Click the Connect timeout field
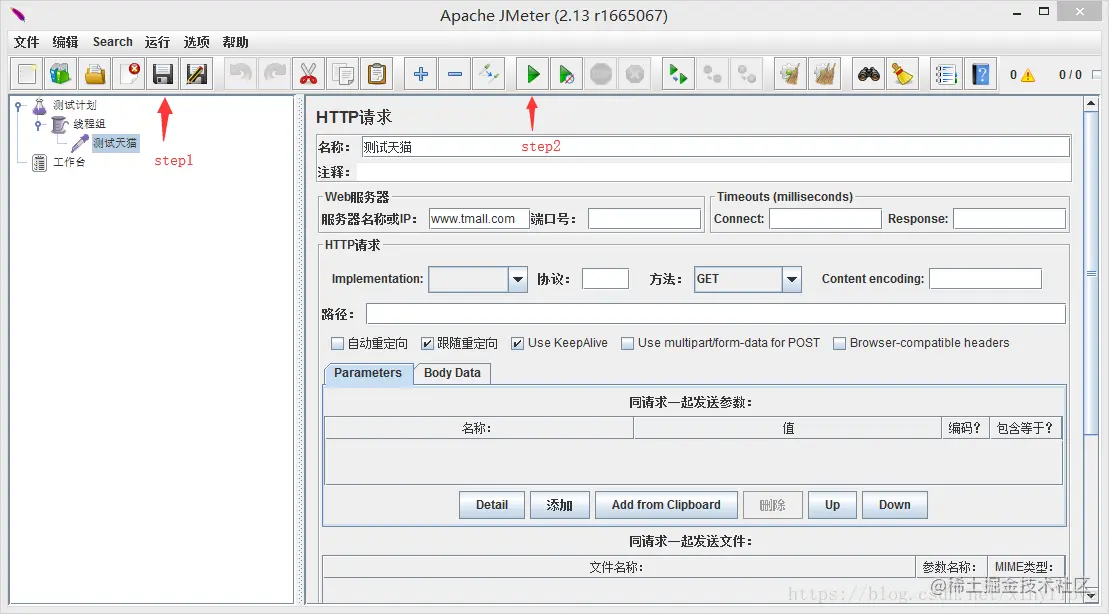 (825, 219)
